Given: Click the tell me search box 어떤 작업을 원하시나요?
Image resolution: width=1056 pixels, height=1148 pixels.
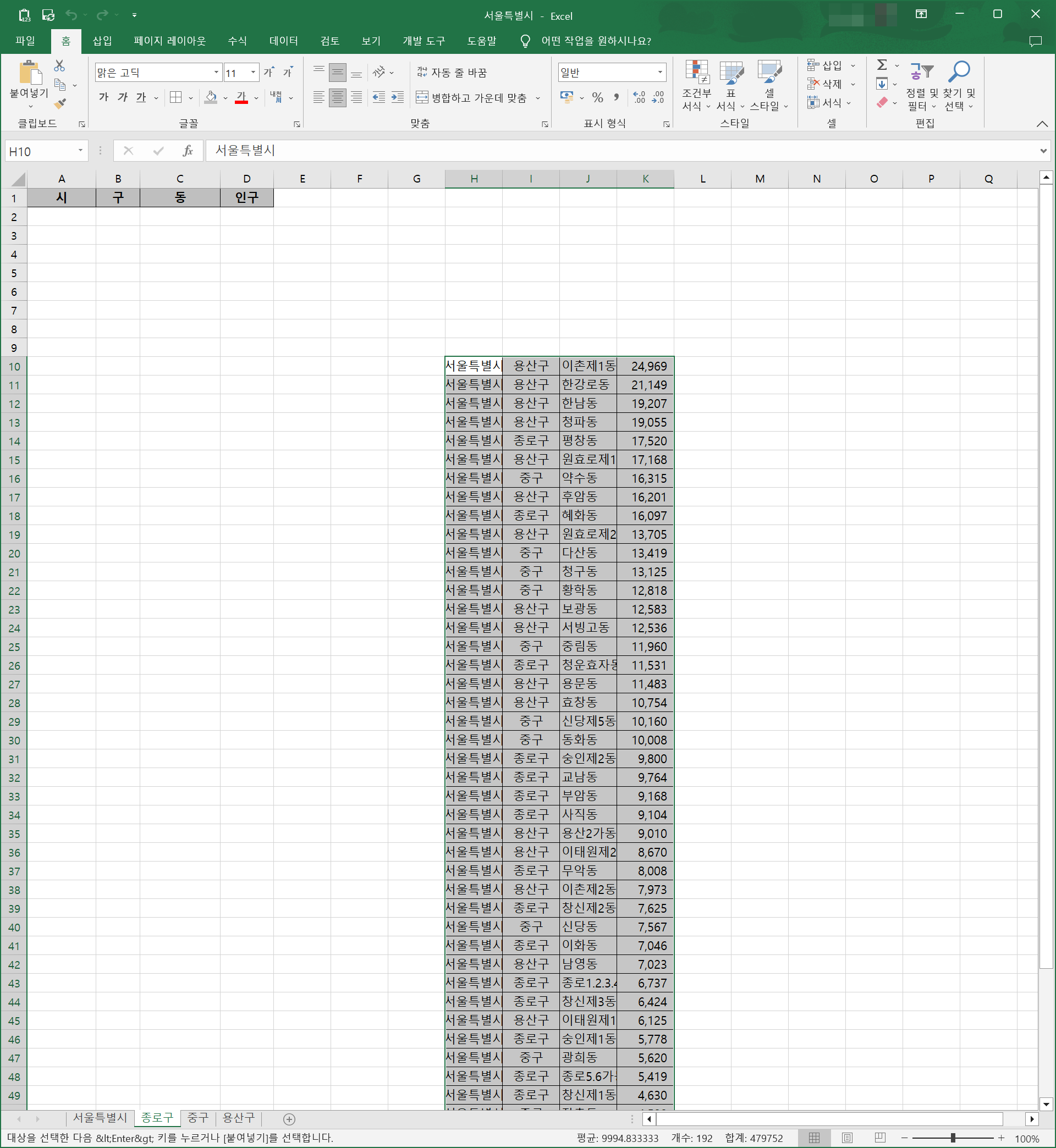Looking at the screenshot, I should [x=596, y=41].
